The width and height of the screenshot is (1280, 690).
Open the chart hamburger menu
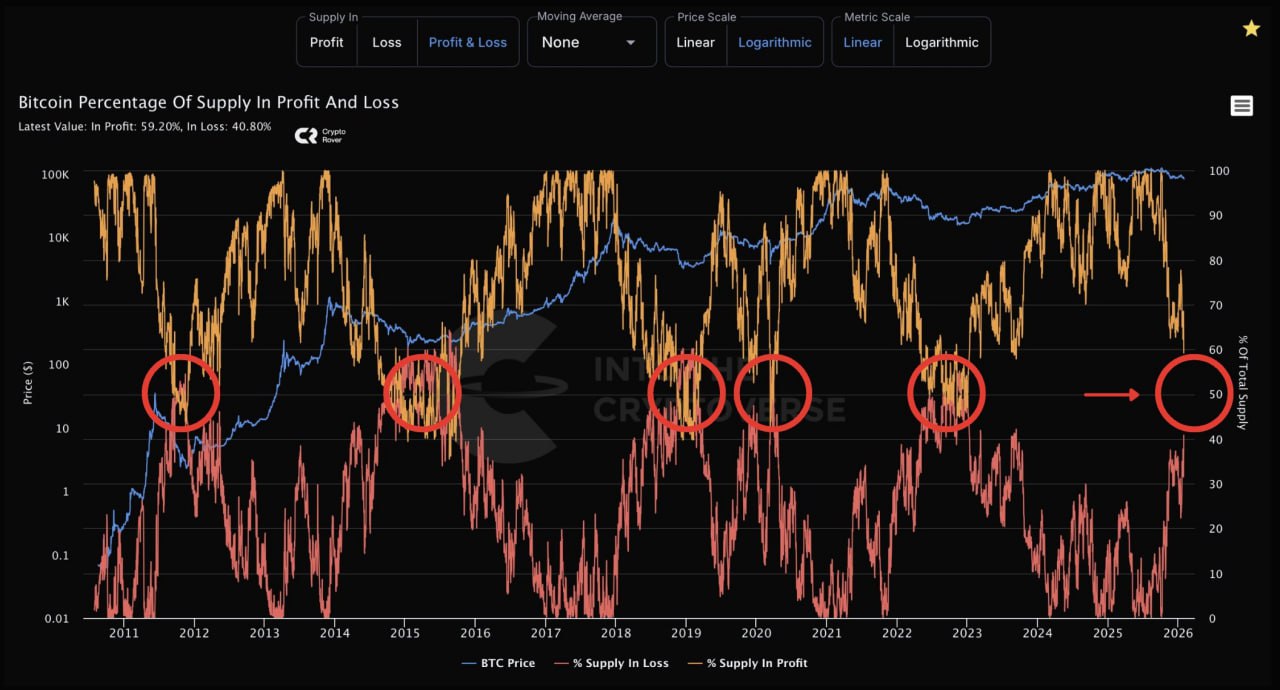pyautogui.click(x=1241, y=106)
